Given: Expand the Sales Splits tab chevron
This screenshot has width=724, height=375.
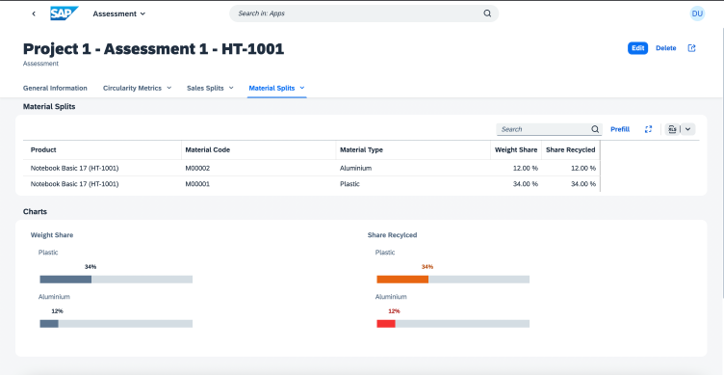Looking at the screenshot, I should pyautogui.click(x=231, y=88).
